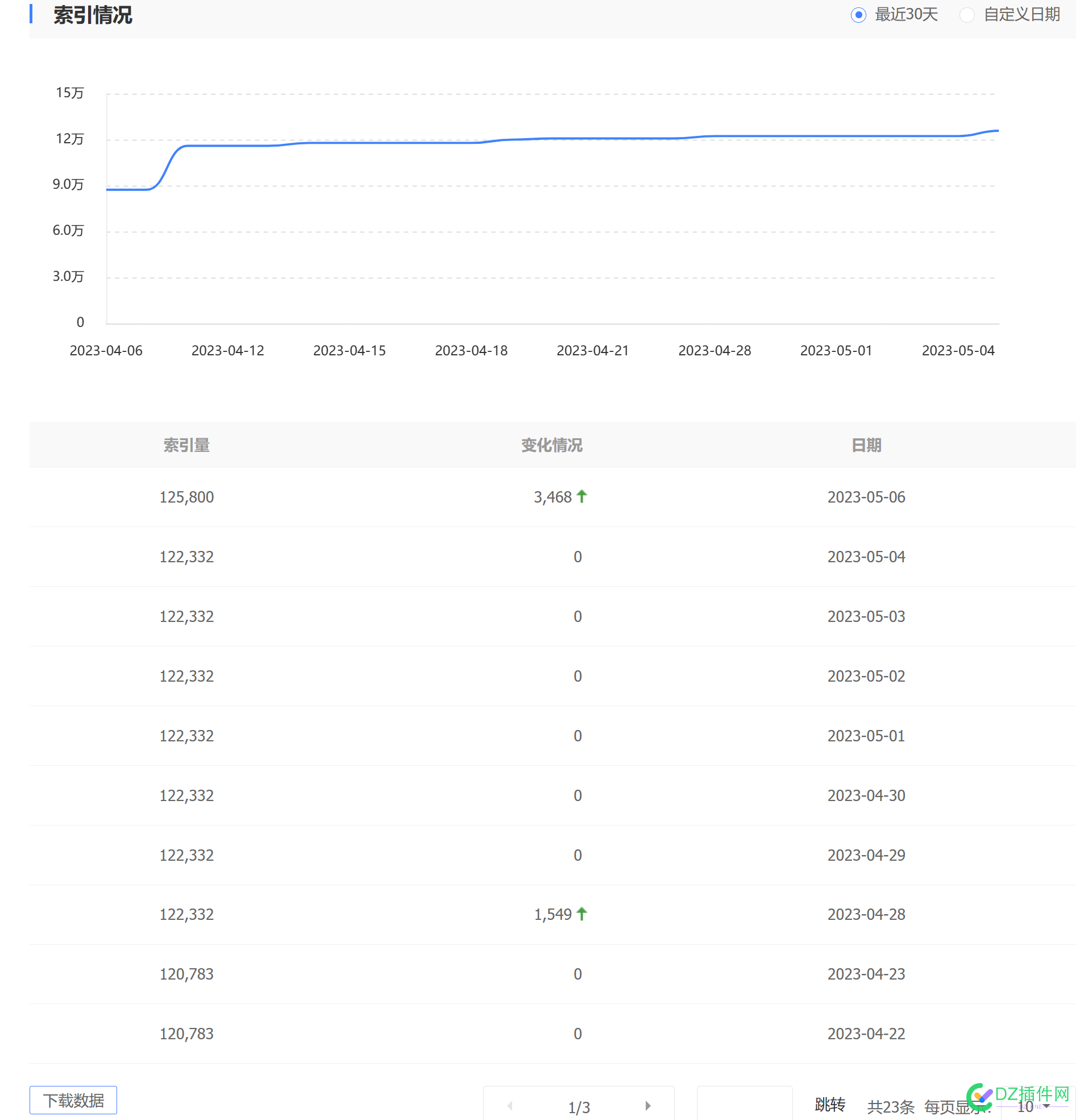
Task: Click the 索引情况 section title
Action: (93, 15)
